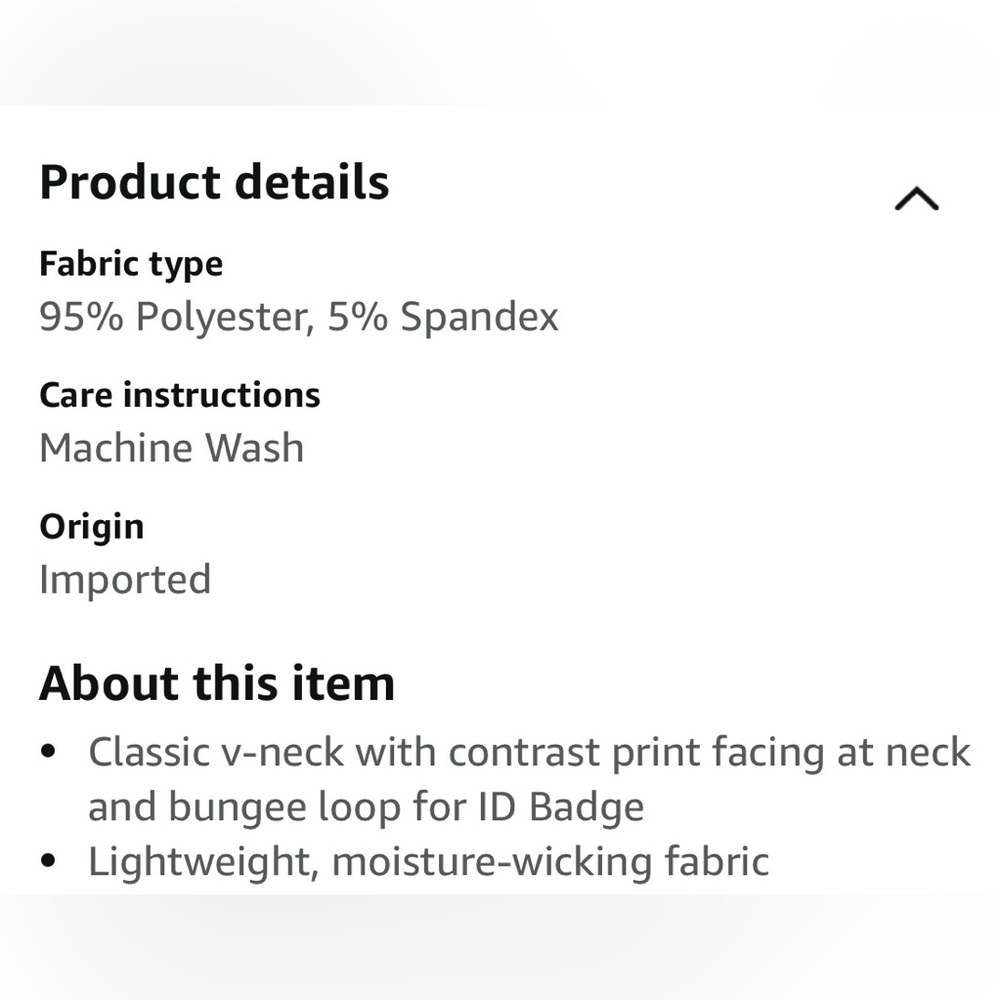Screen dimensions: 1000x1000
Task: Select the Fabric type label
Action: 131,265
